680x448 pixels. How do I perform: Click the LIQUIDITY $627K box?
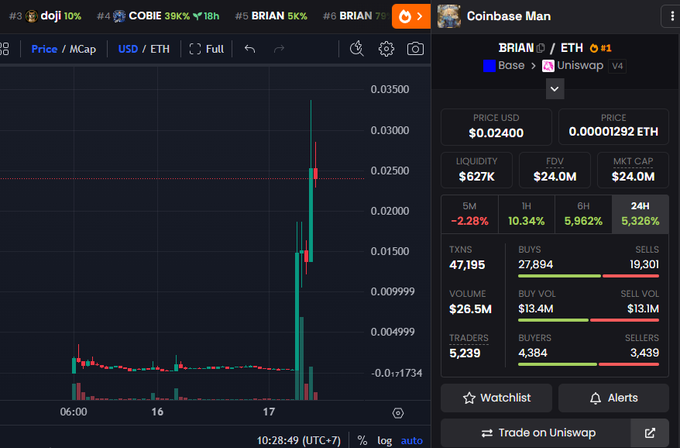pyautogui.click(x=477, y=170)
